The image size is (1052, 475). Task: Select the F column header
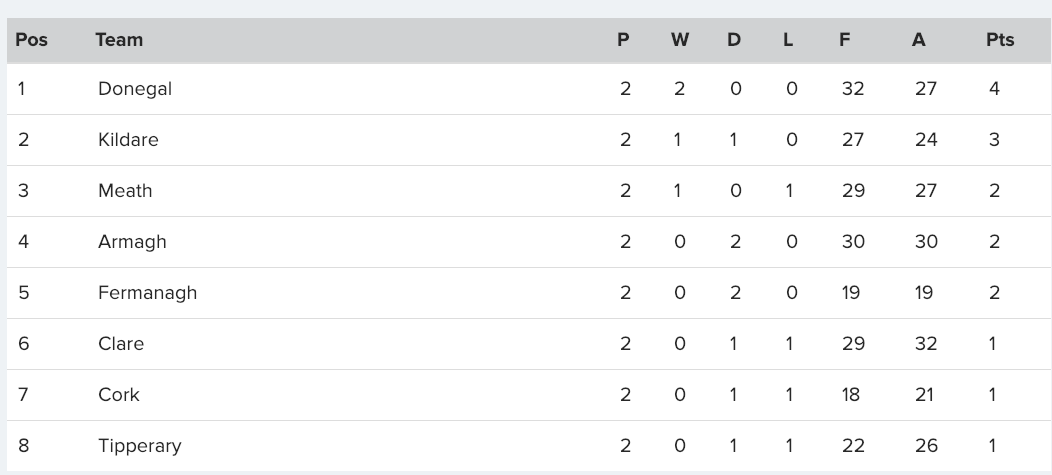(x=845, y=40)
